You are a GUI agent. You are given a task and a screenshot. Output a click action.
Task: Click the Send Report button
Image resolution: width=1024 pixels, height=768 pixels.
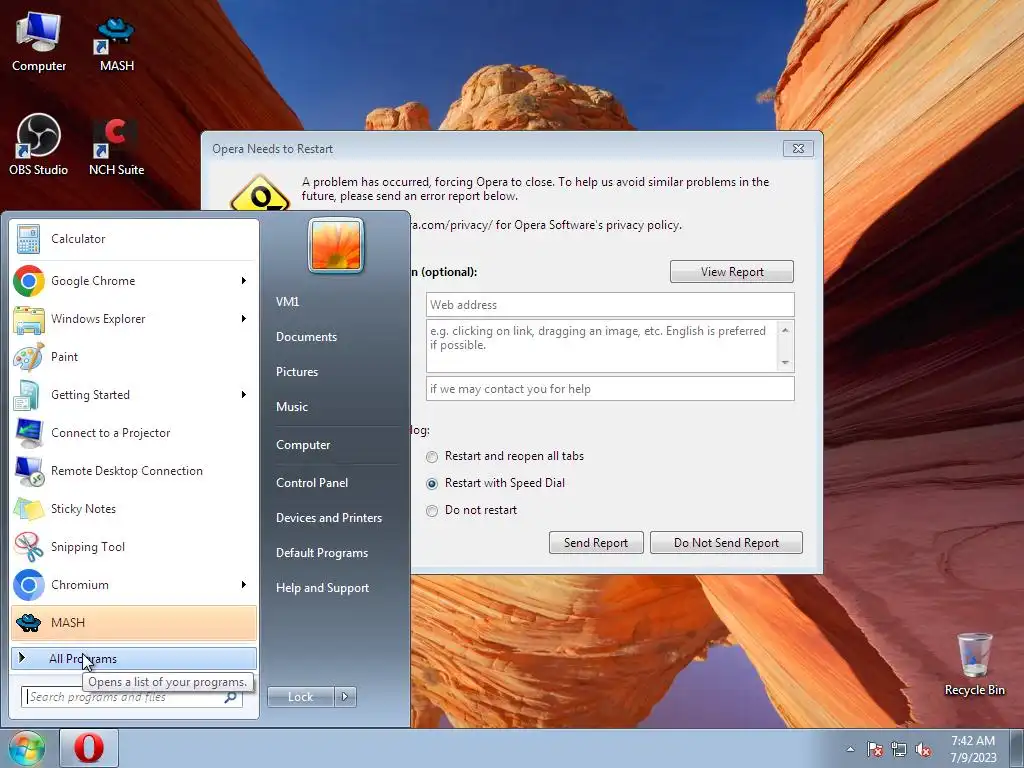pyautogui.click(x=596, y=543)
